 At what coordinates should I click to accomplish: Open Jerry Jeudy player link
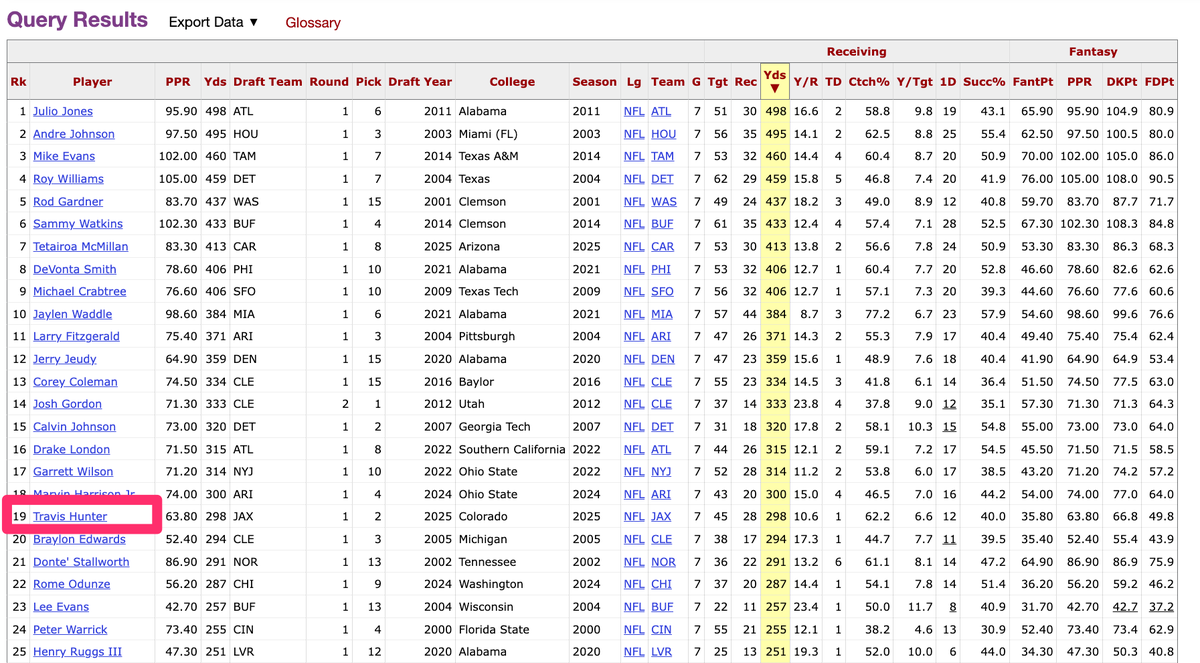pos(65,359)
